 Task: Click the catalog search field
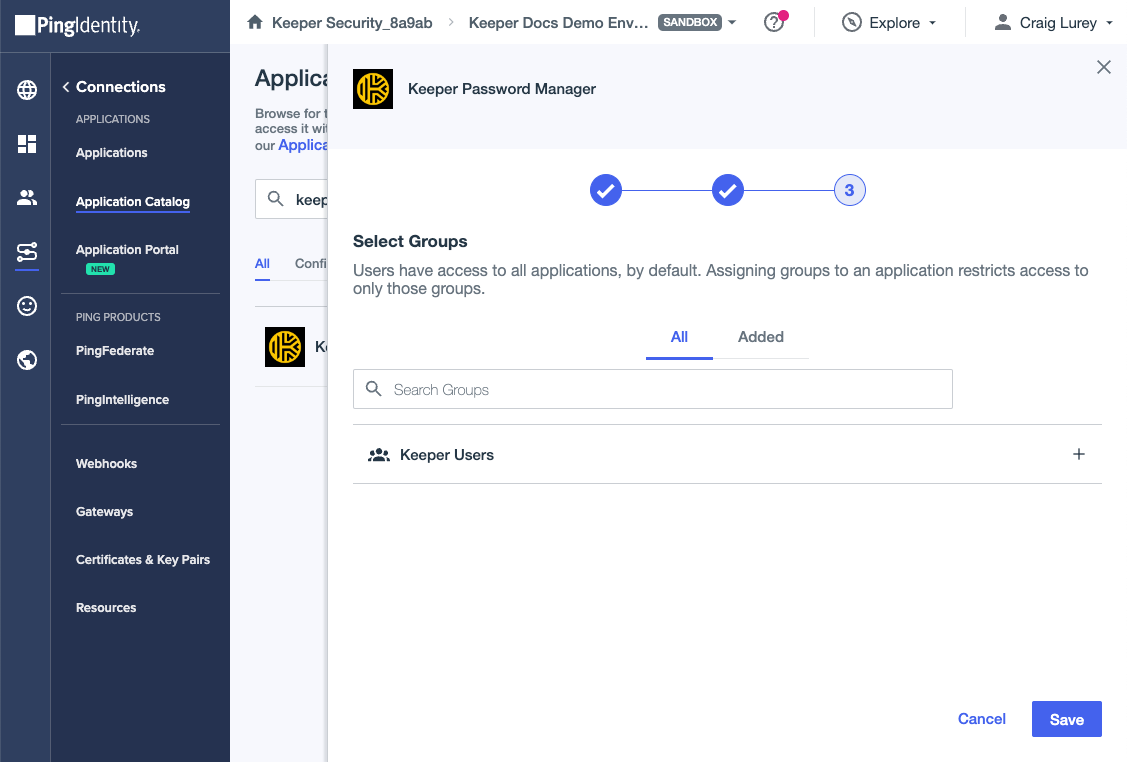[292, 199]
